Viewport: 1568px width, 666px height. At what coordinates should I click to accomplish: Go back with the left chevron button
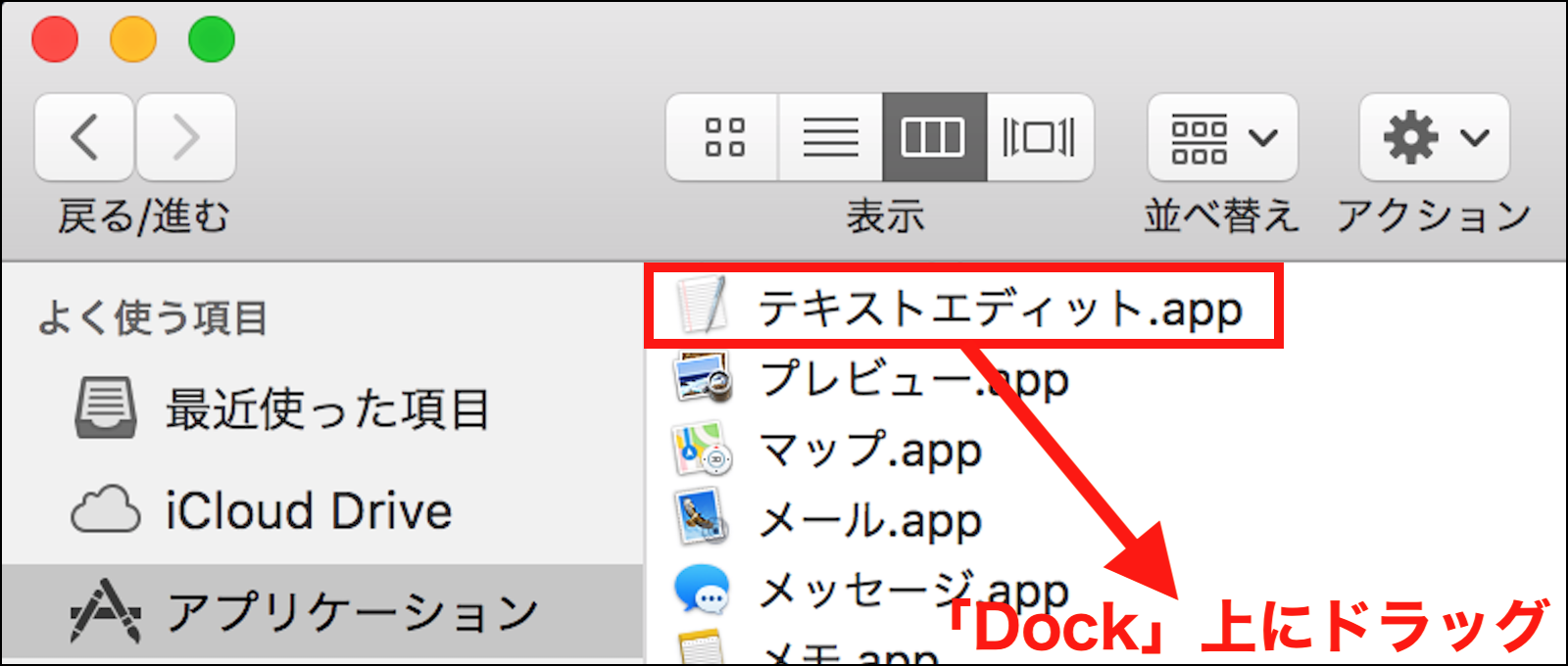click(84, 137)
